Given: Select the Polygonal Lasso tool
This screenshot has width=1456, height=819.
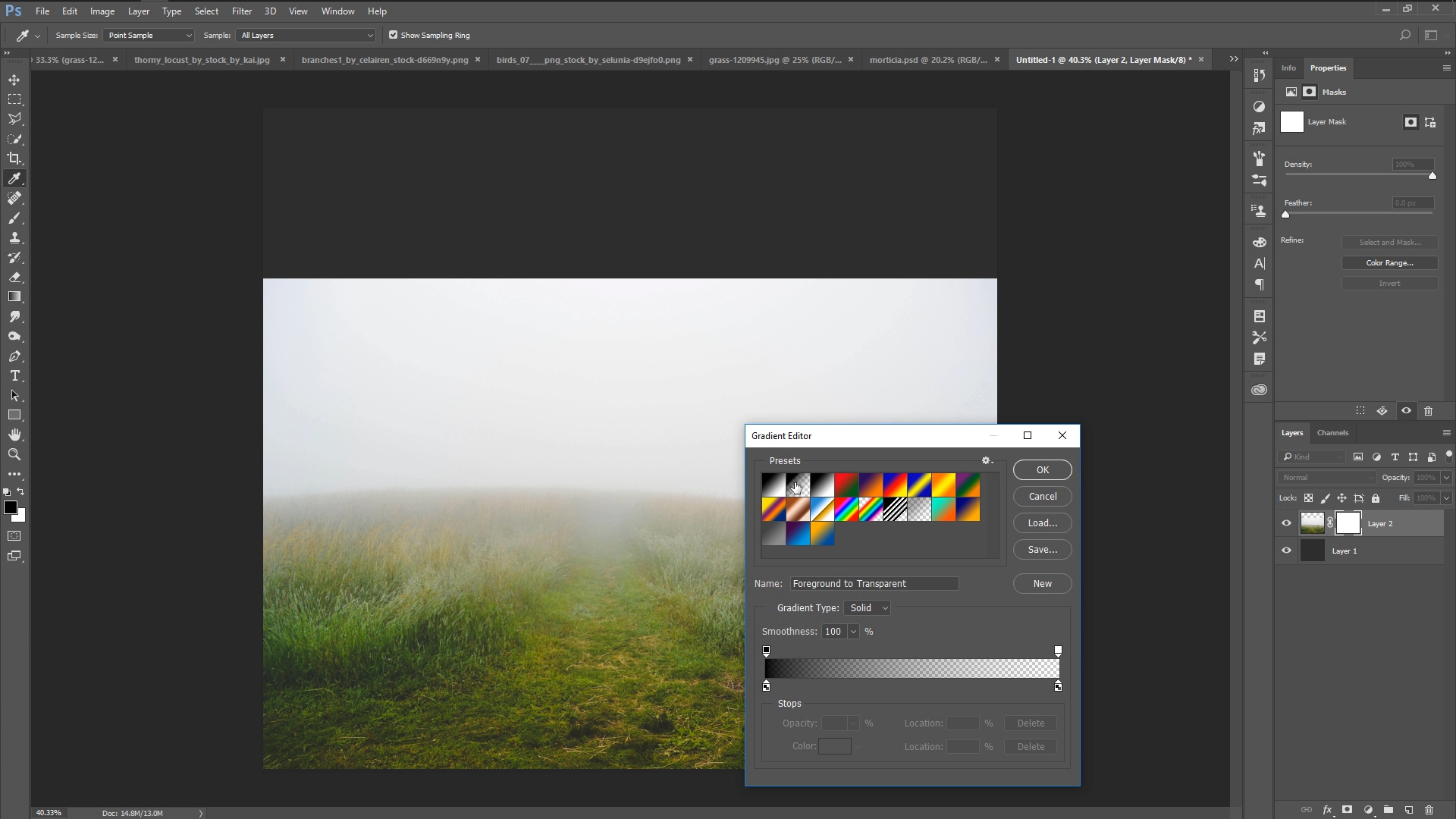Looking at the screenshot, I should [x=14, y=119].
